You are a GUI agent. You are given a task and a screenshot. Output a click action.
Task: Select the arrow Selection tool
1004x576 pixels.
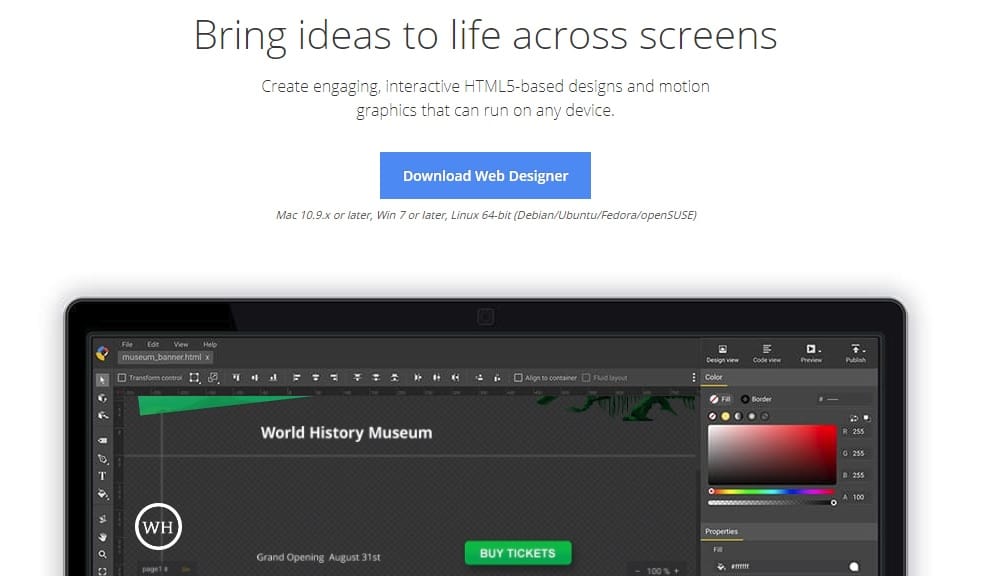coord(102,380)
